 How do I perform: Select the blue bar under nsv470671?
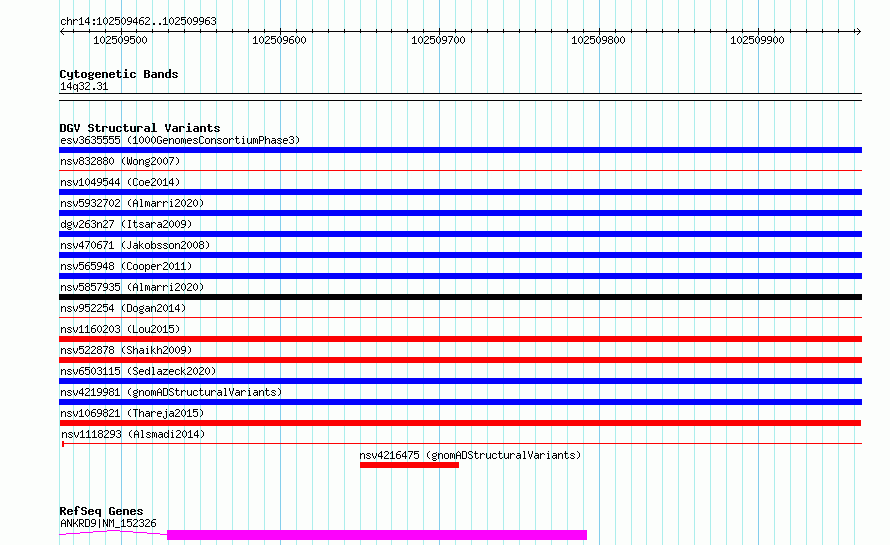pyautogui.click(x=460, y=255)
